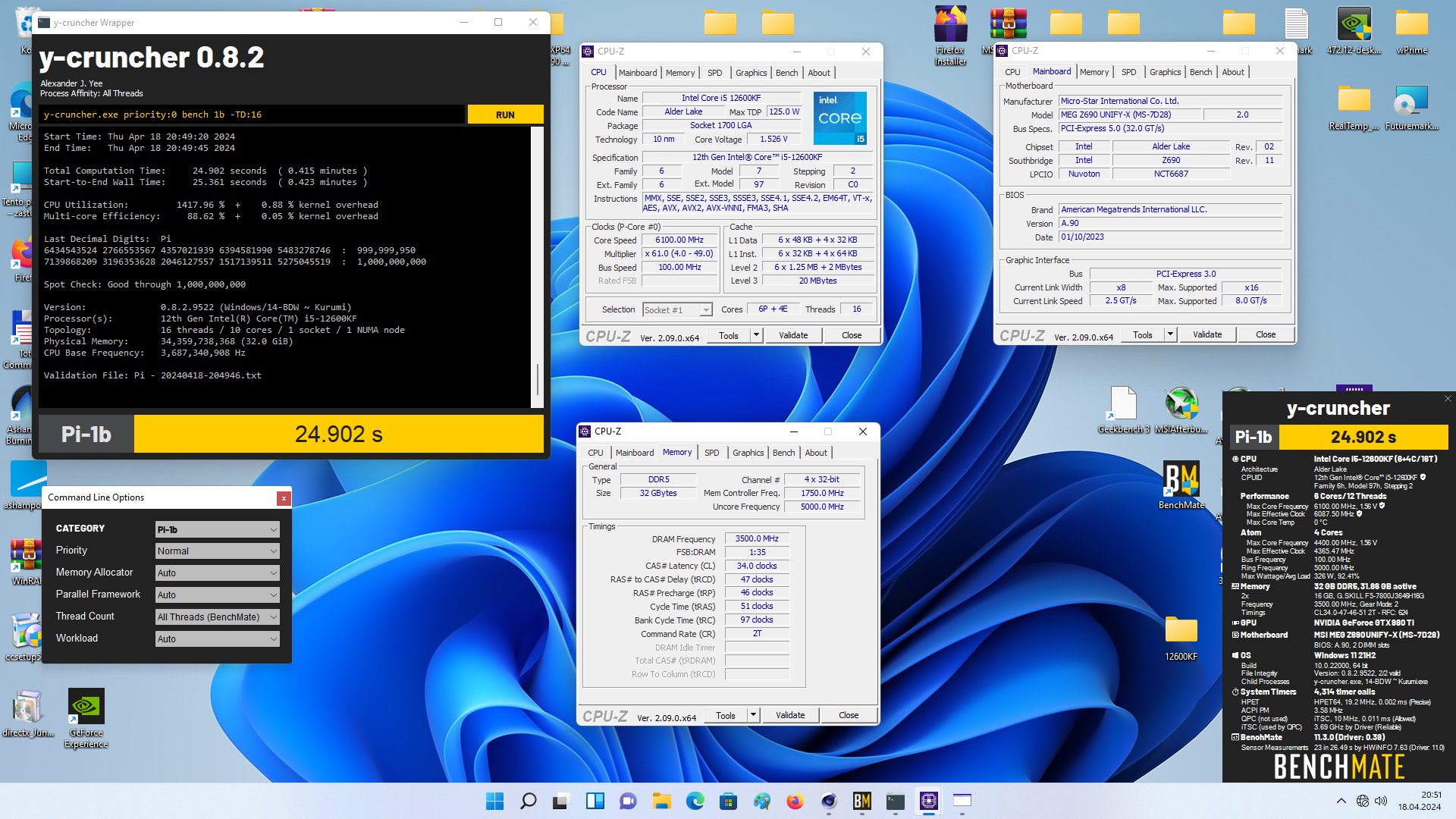Image resolution: width=1456 pixels, height=819 pixels.
Task: Switch to Mainboard tab in the CPU-Z CPU window
Action: click(638, 73)
